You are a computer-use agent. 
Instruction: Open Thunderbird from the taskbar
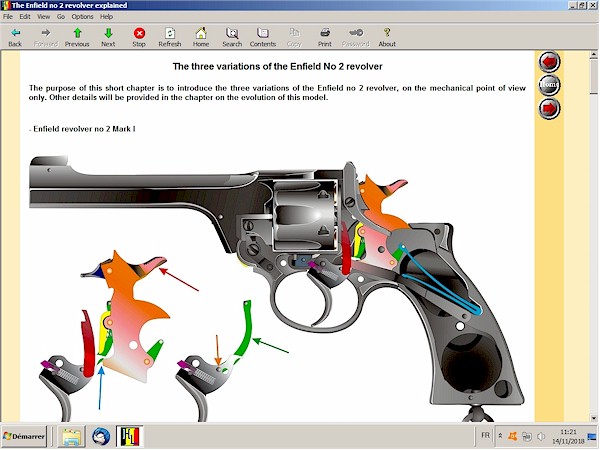point(101,436)
